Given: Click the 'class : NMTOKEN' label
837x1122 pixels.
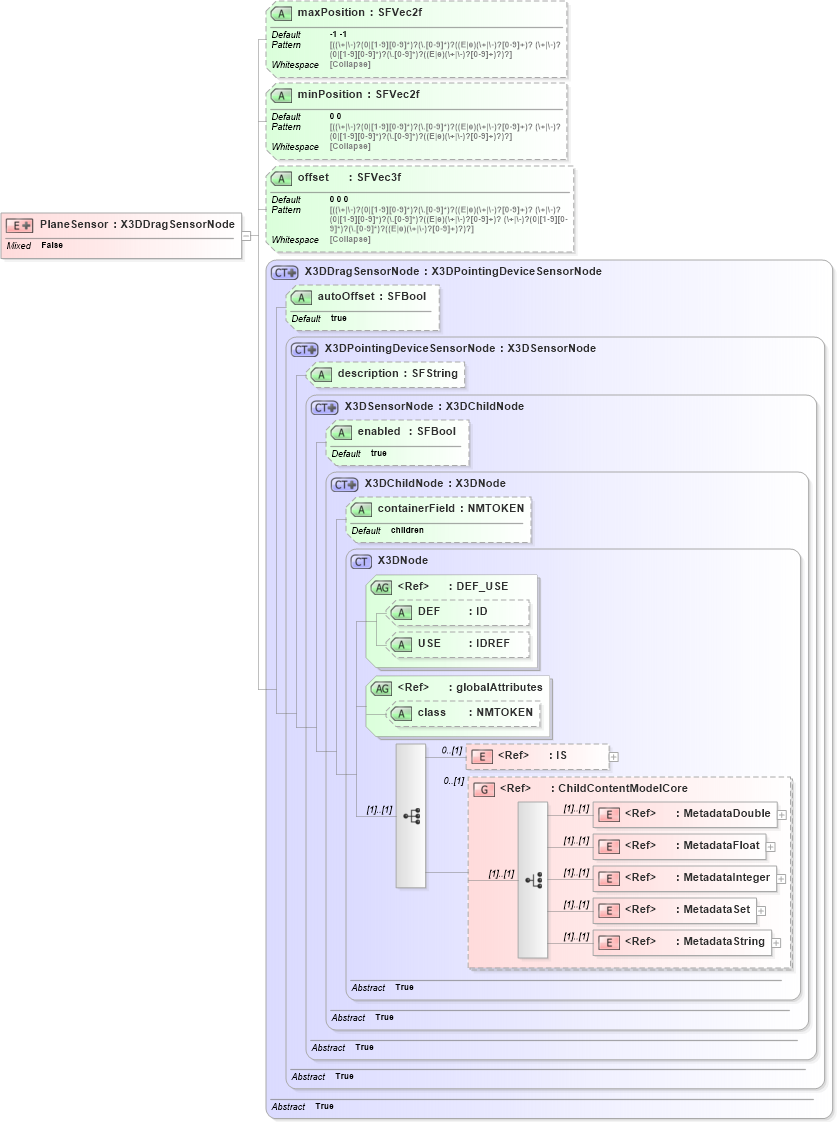Looking at the screenshot, I should click(475, 713).
